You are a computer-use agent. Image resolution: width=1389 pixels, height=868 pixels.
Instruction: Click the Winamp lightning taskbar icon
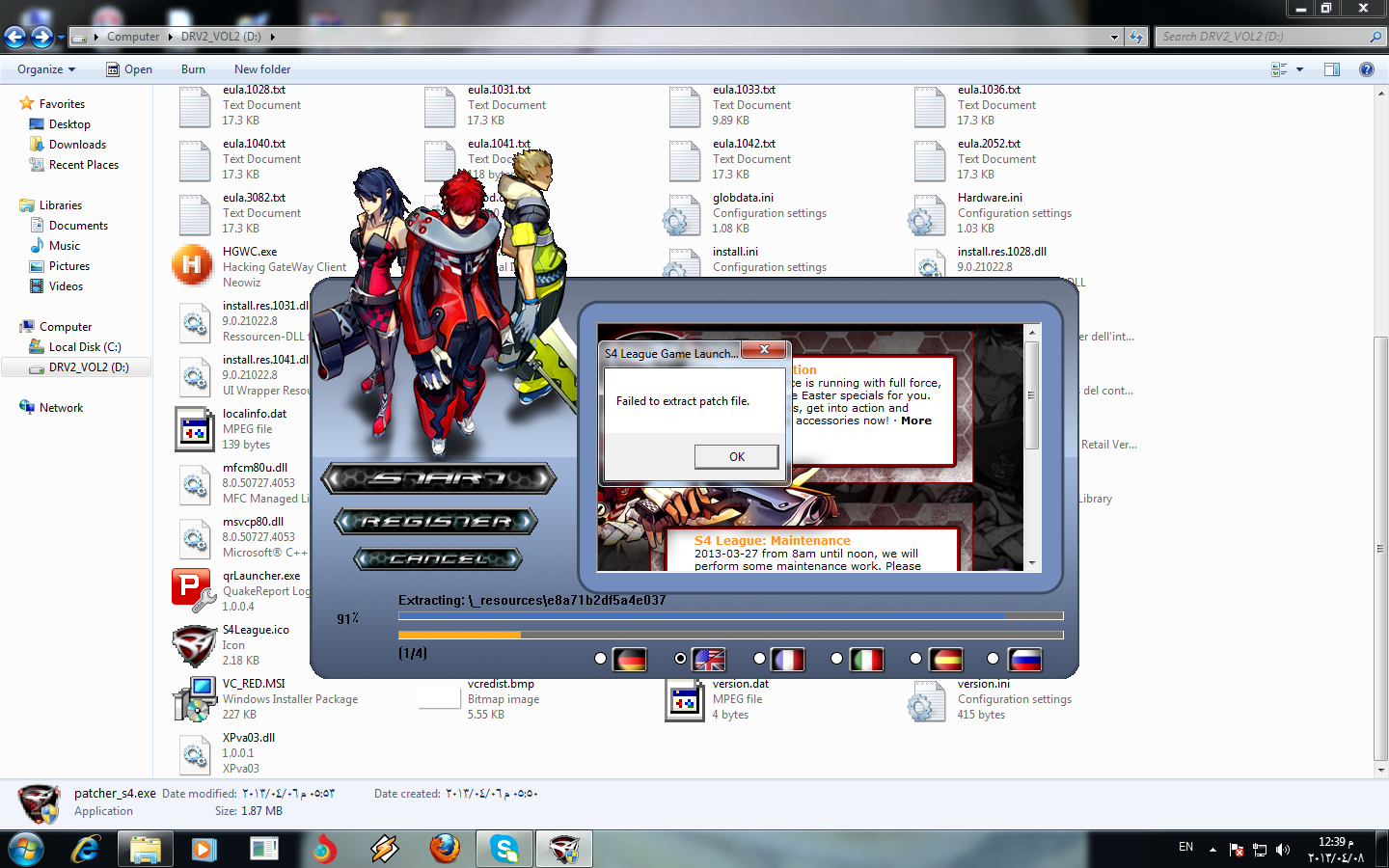[x=385, y=849]
